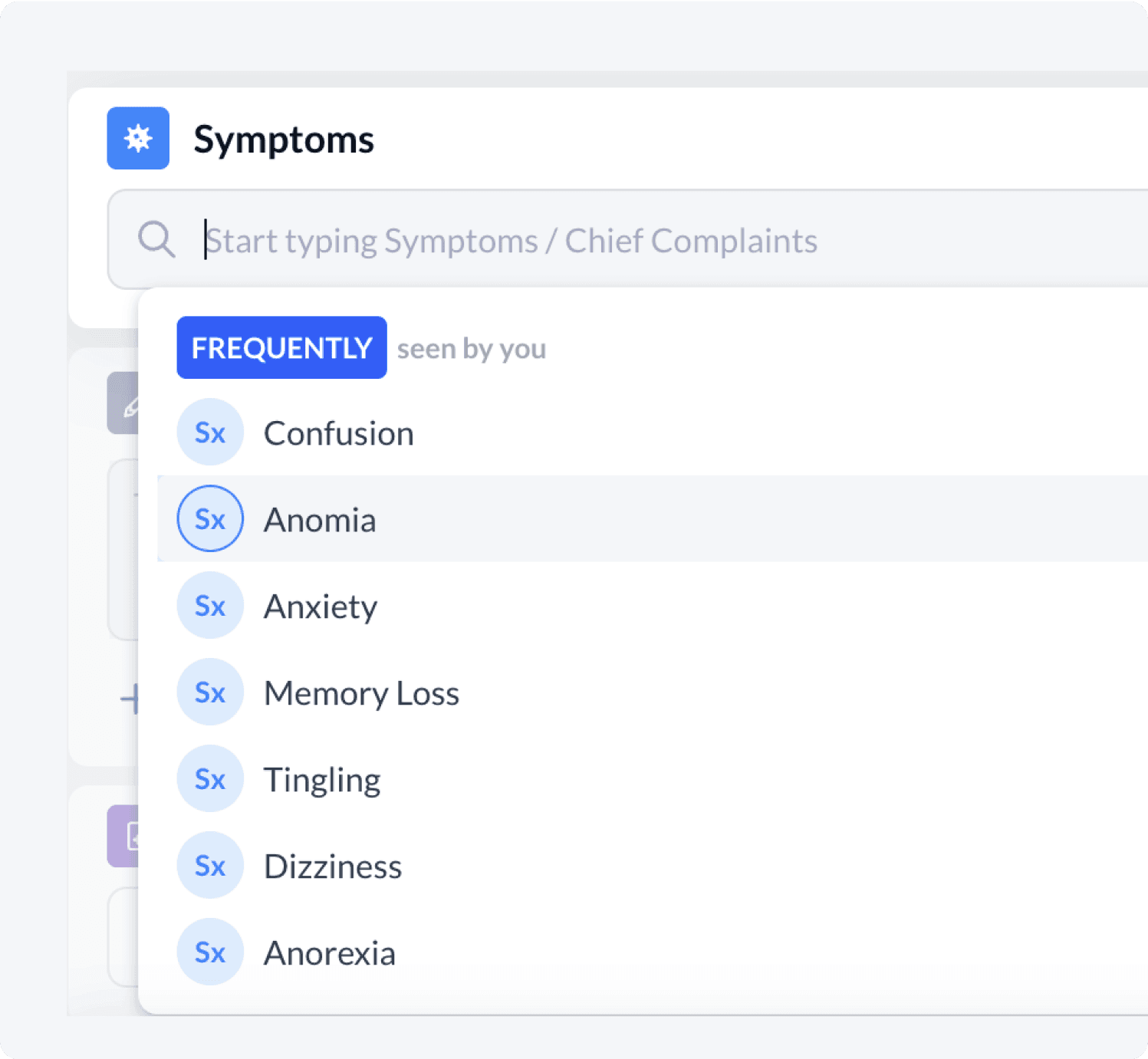This screenshot has width=1148, height=1059.
Task: Click the partially hidden purple section icon
Action: 123,836
